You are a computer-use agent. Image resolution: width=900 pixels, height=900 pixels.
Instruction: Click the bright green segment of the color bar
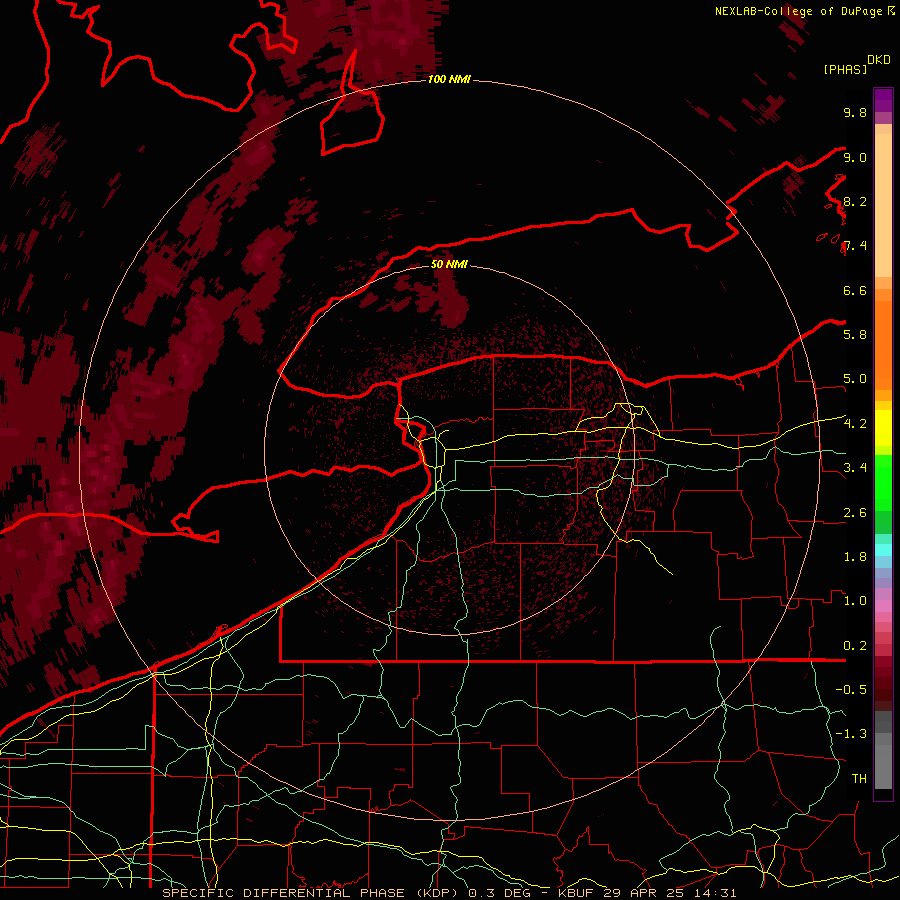point(883,483)
